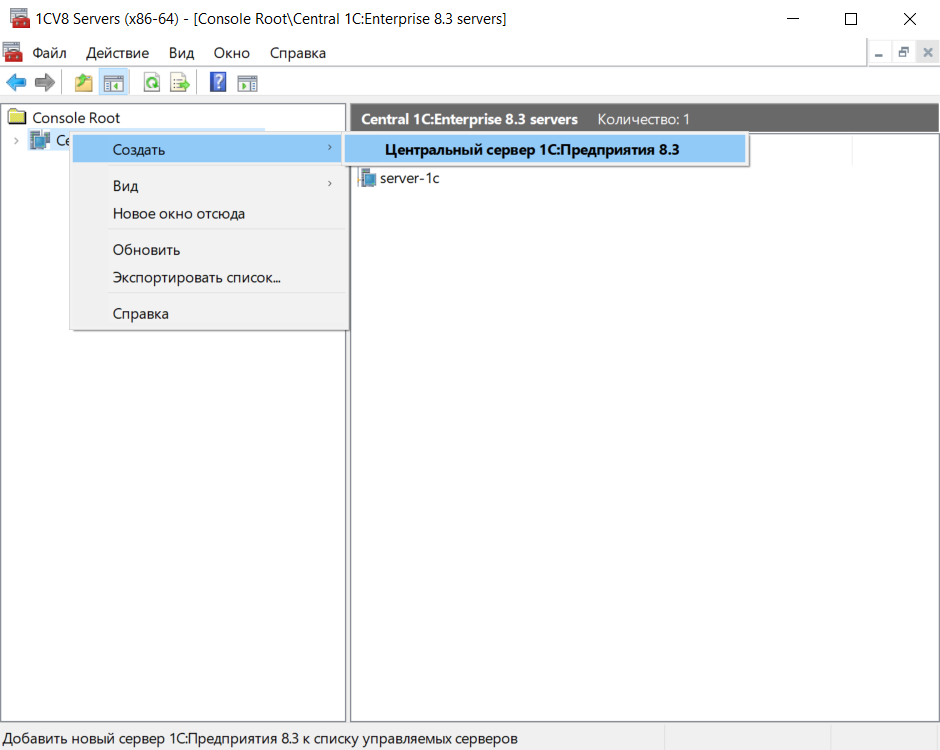The height and width of the screenshot is (750, 940).
Task: Select Создать in the context menu
Action: [208, 149]
